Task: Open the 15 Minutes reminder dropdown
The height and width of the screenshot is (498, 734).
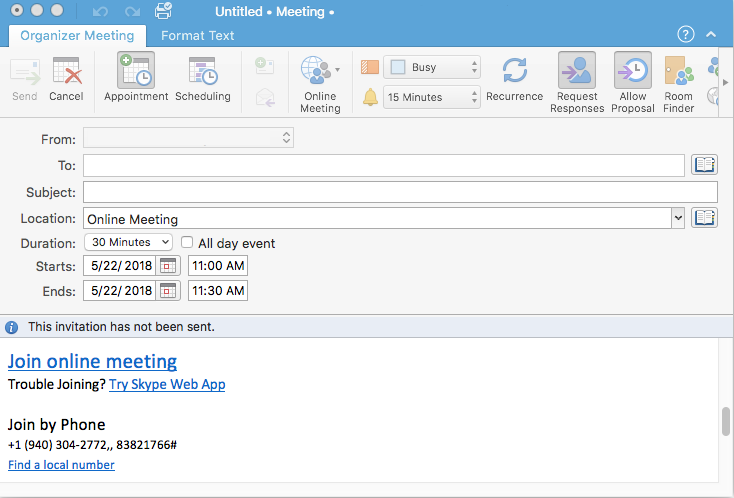Action: coord(433,97)
